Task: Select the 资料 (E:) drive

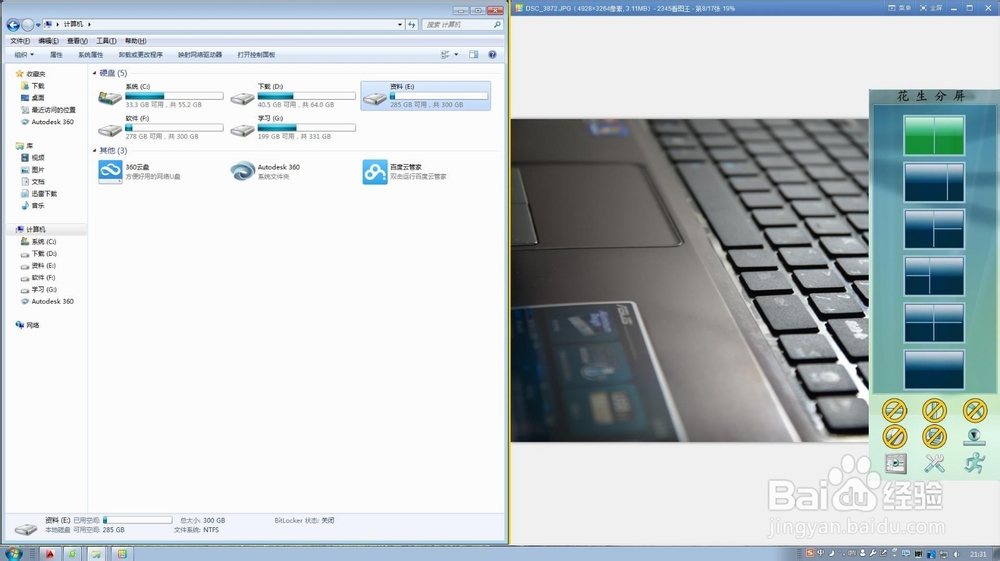Action: click(x=425, y=96)
